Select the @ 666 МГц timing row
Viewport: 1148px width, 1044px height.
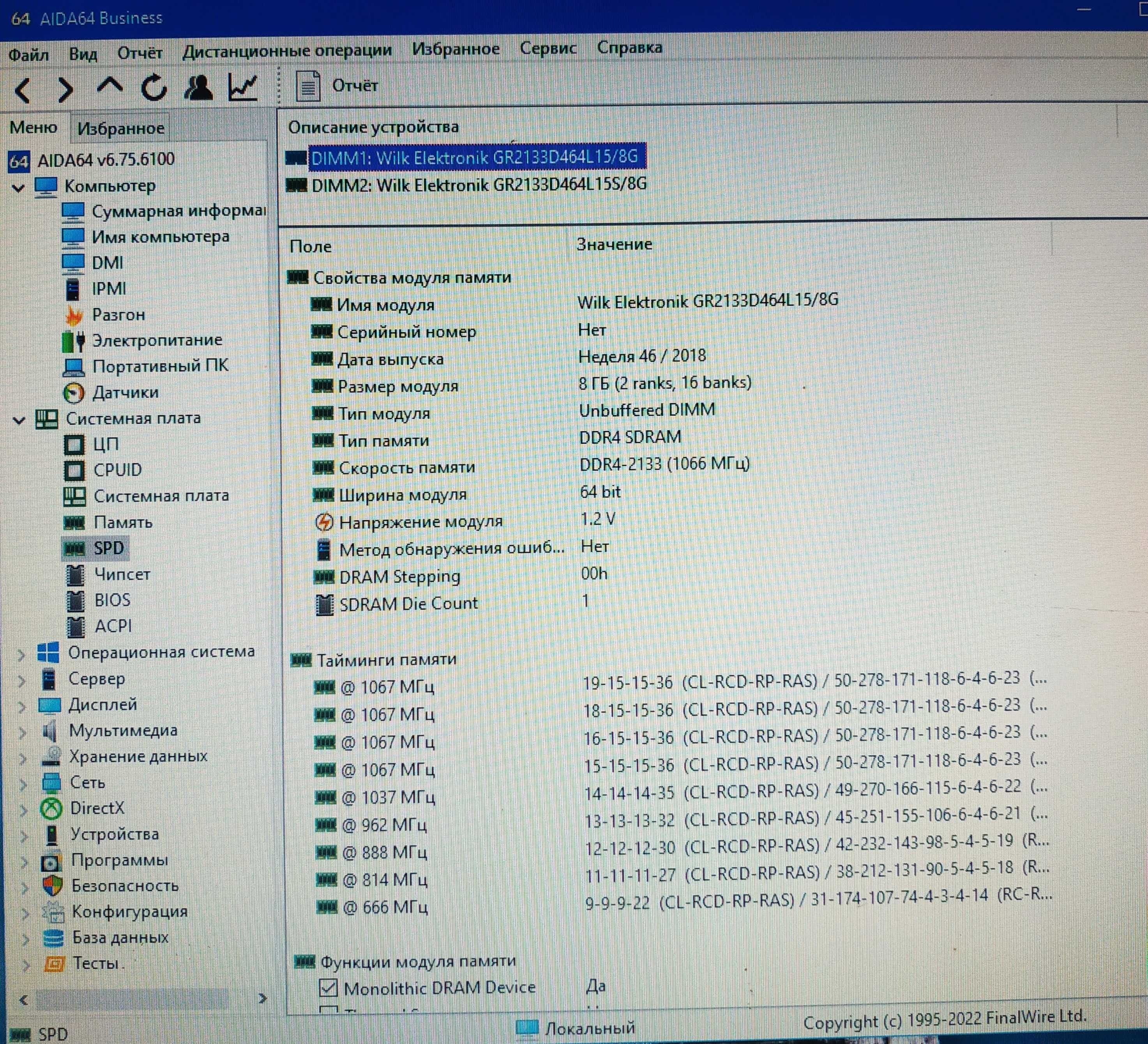pos(684,902)
